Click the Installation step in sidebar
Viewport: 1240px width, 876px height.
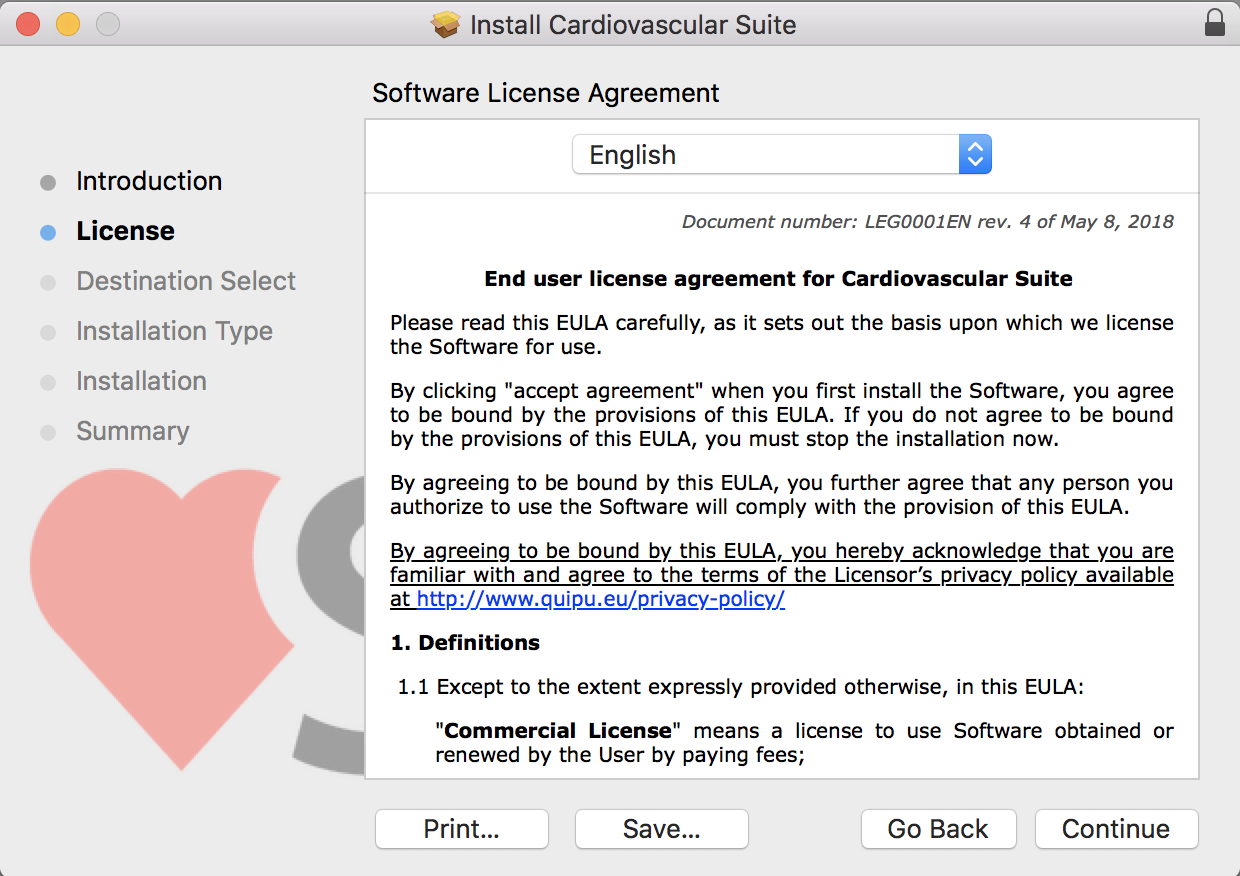(141, 381)
